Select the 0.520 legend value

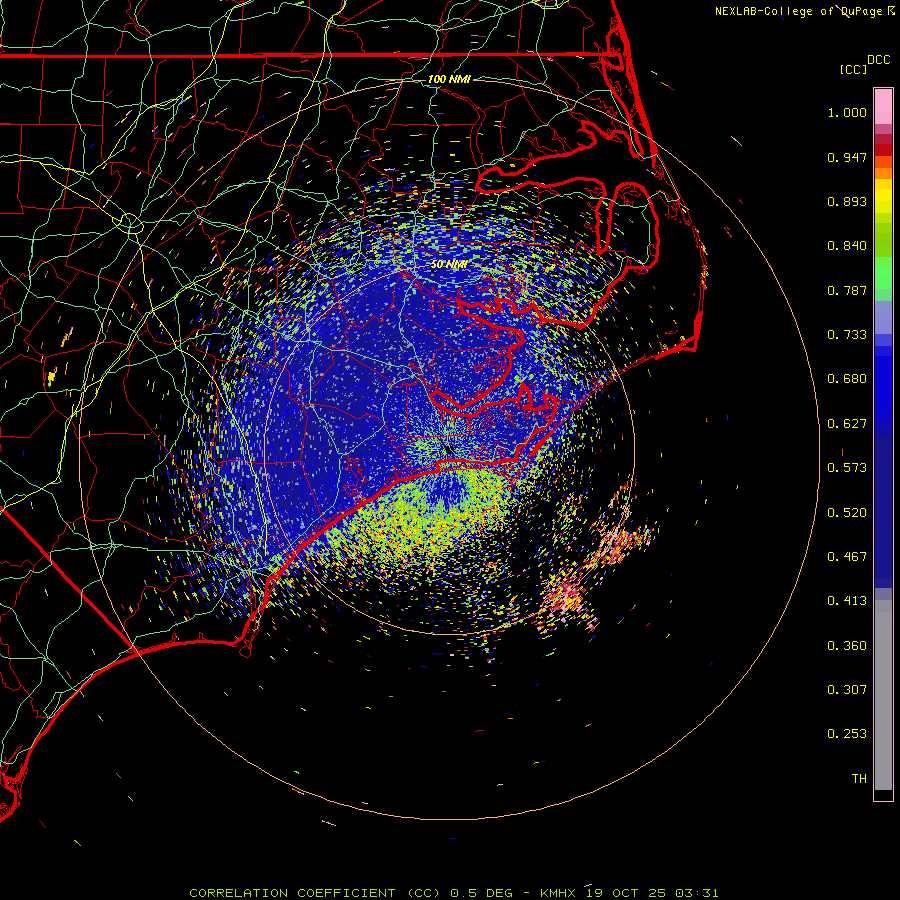pyautogui.click(x=847, y=513)
